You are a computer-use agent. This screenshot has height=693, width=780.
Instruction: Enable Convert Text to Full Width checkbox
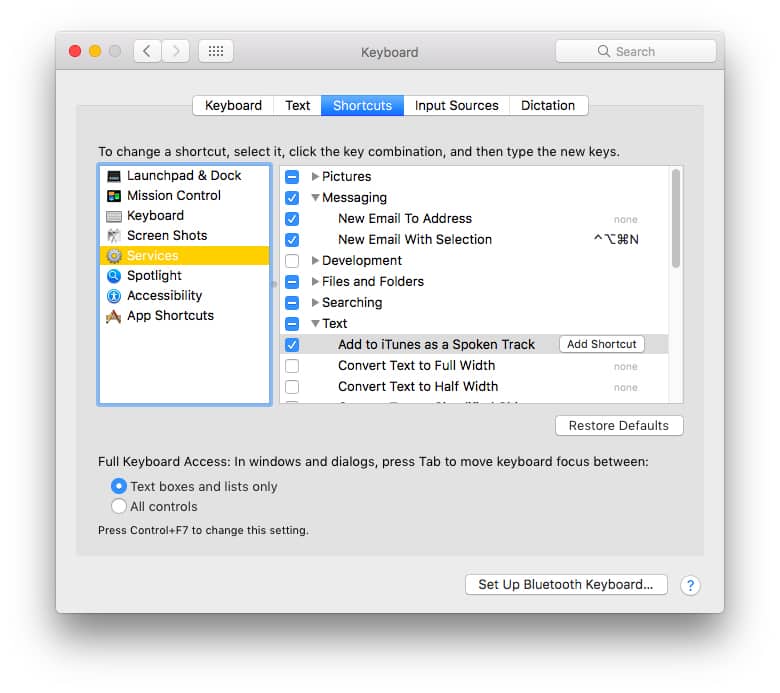(x=292, y=366)
